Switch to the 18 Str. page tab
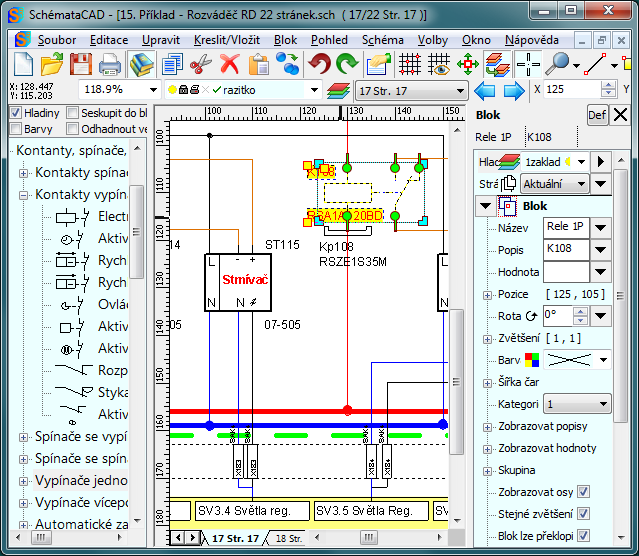This screenshot has width=639, height=556. tap(287, 538)
